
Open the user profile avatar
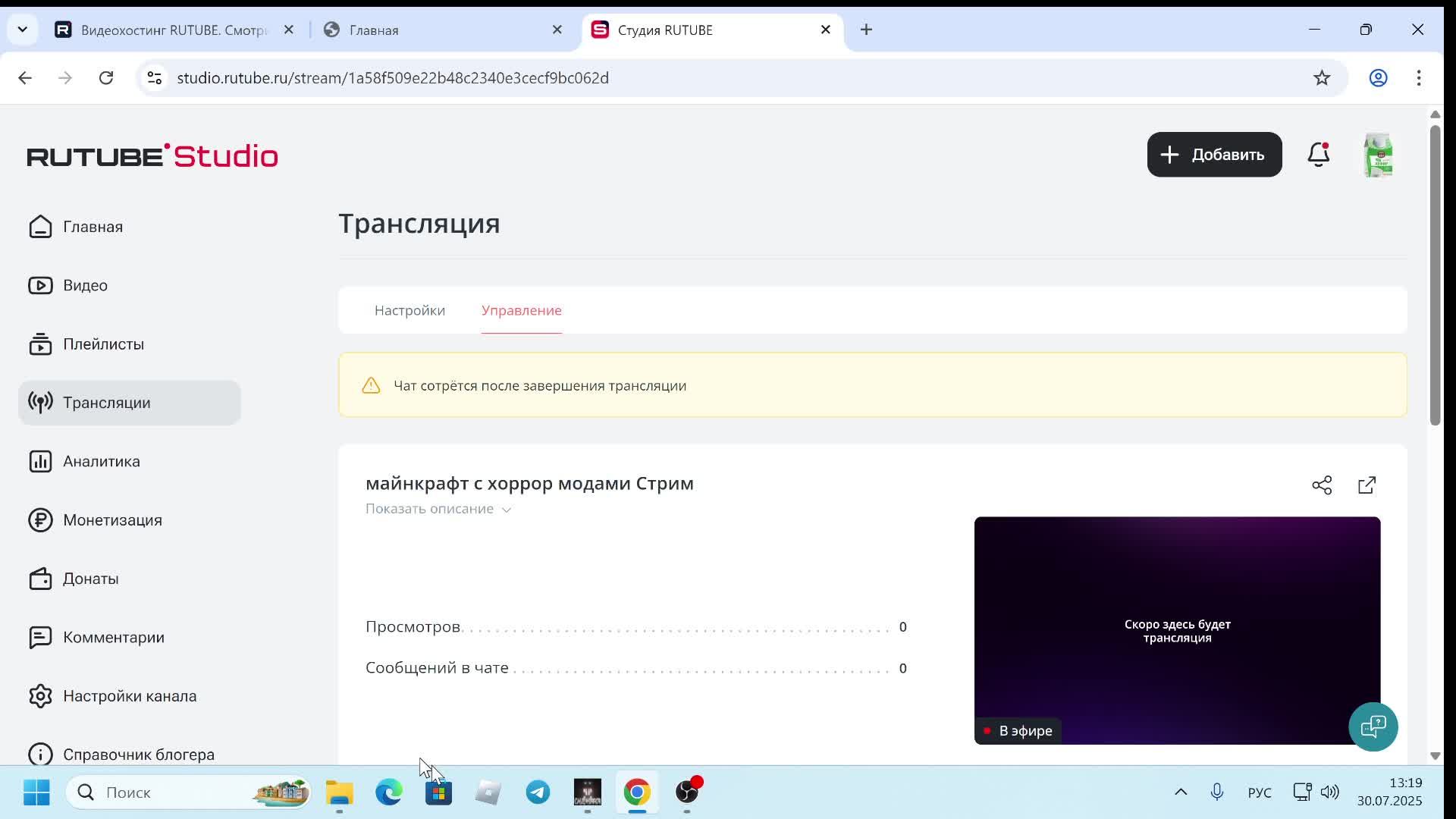point(1377,155)
